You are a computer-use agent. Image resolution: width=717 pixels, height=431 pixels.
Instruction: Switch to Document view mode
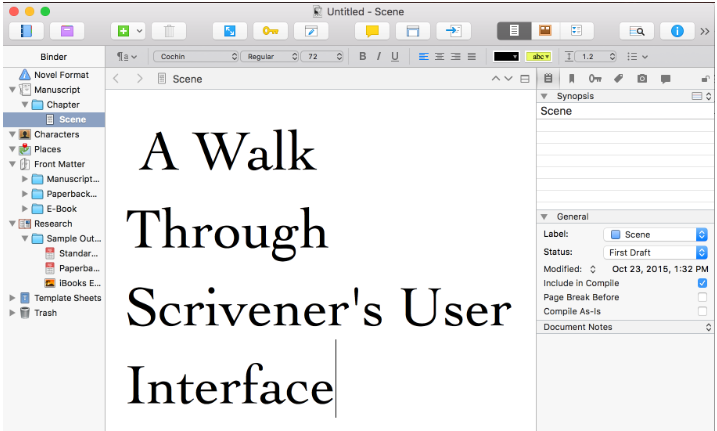coord(514,31)
